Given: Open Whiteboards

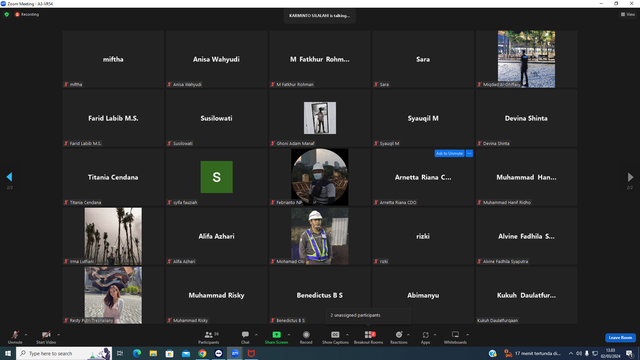Looking at the screenshot, I should (455, 337).
